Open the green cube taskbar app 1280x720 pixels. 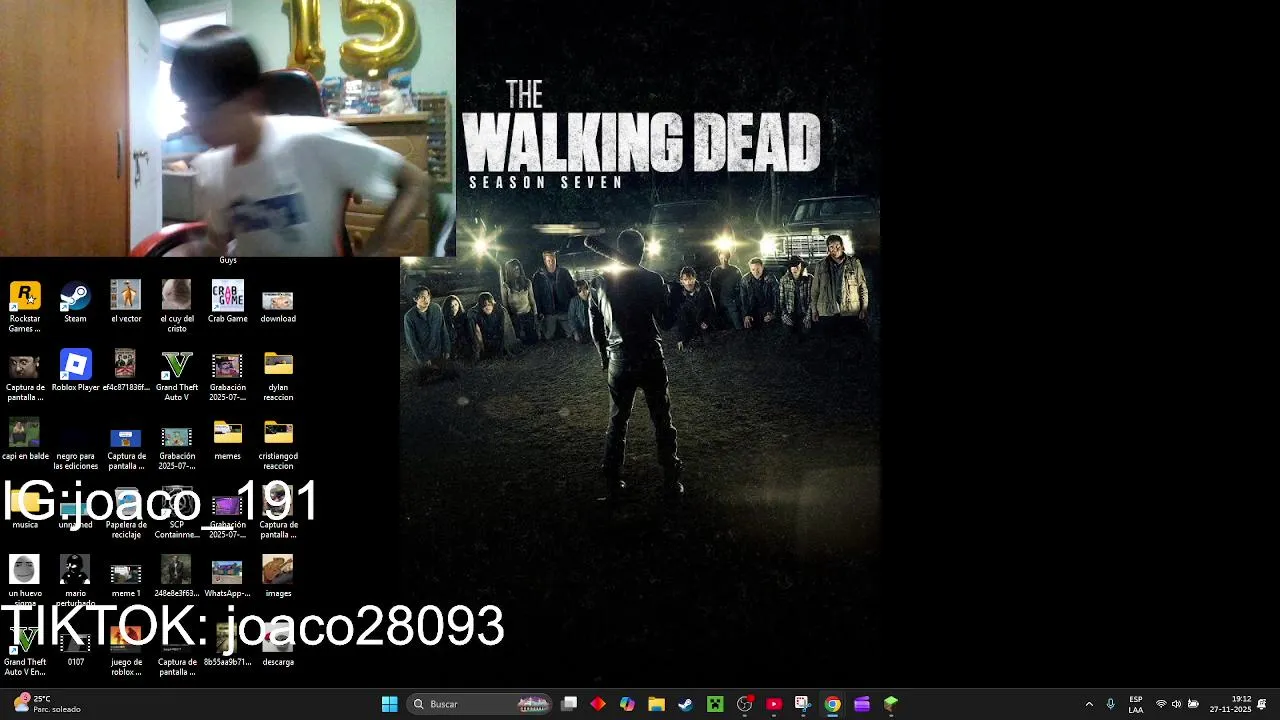click(890, 704)
